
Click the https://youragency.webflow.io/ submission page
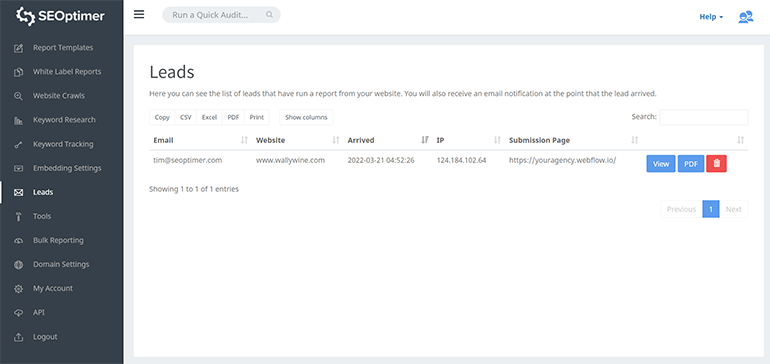click(x=562, y=160)
